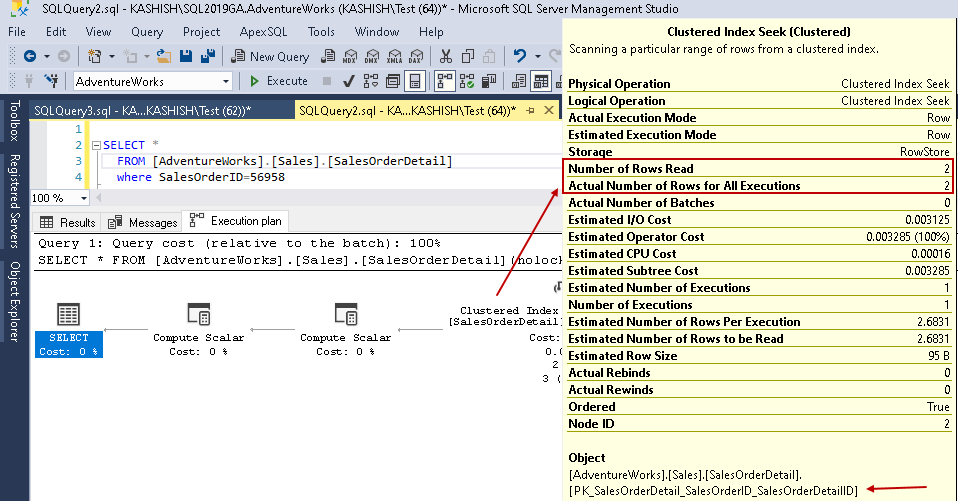Click the Compute Scalar operator beside Clustered Index
This screenshot has width=958, height=501.
tap(346, 329)
